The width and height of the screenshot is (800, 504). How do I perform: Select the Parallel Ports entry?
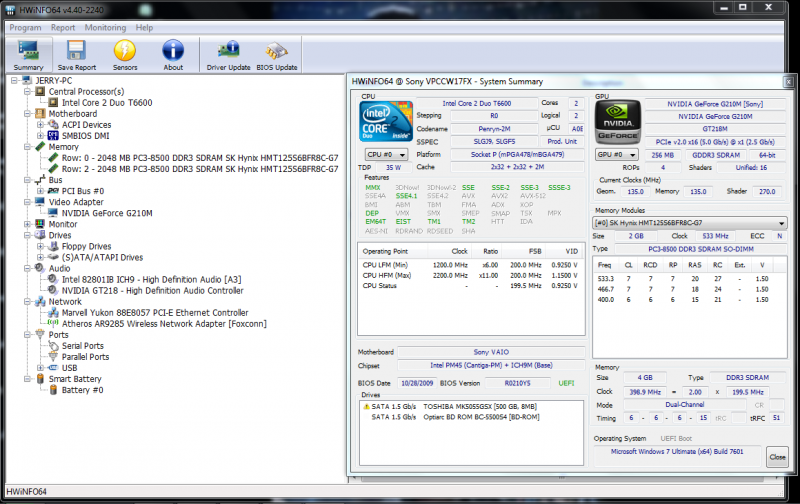point(85,357)
